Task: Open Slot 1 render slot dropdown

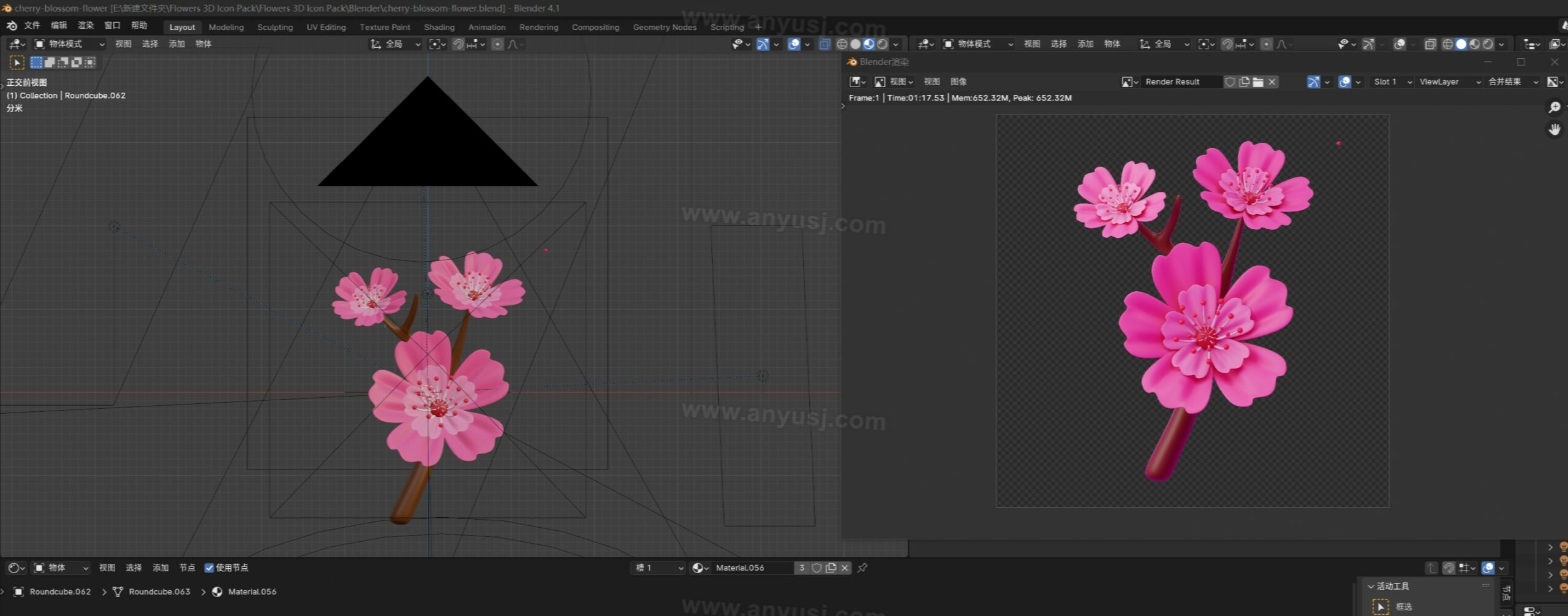Action: (x=1392, y=82)
